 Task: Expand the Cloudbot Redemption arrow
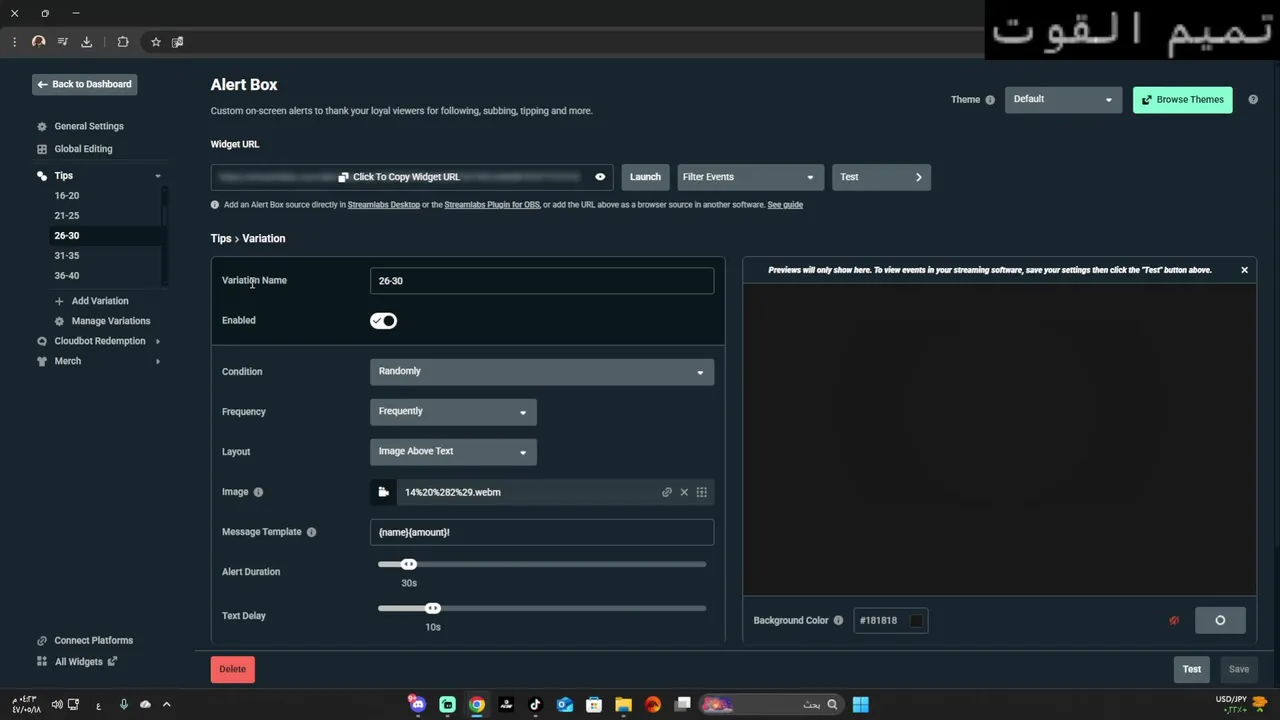pos(158,341)
